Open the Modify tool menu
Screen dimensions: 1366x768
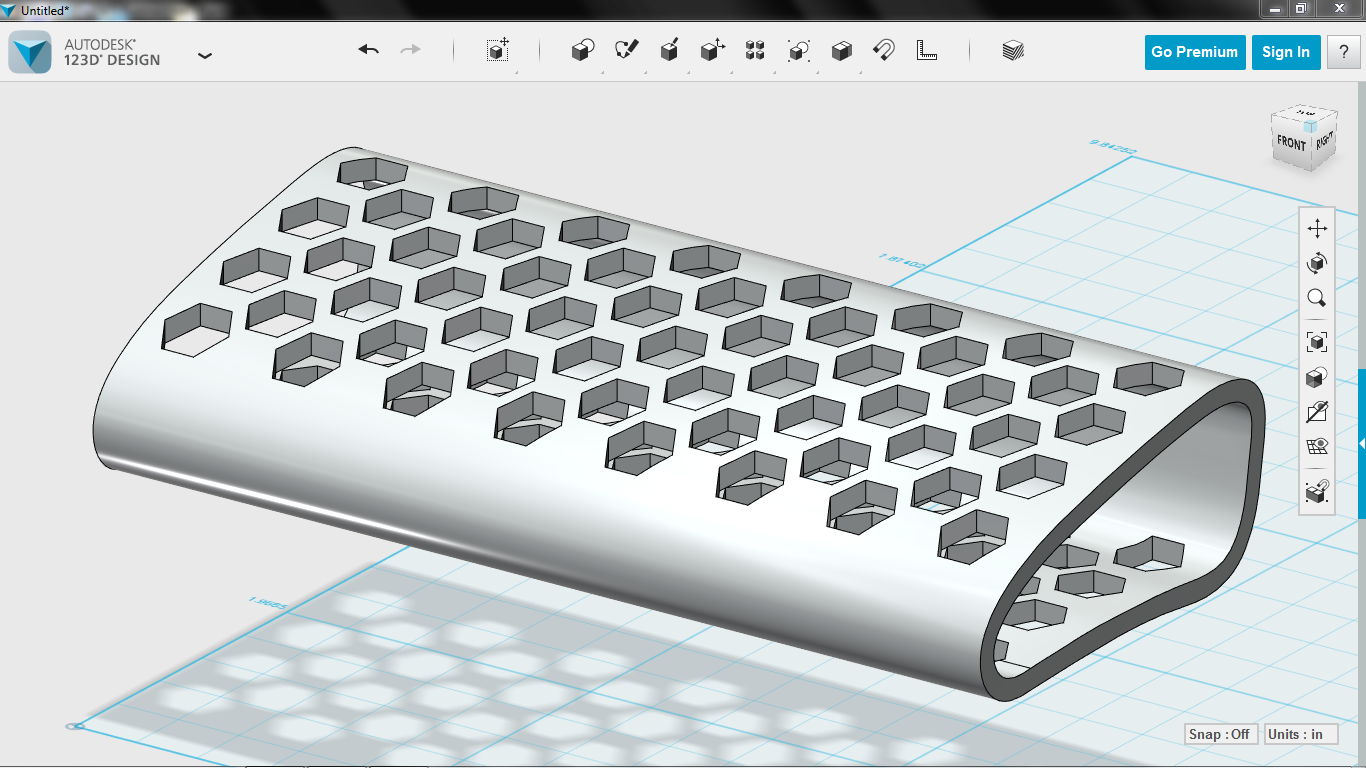[712, 50]
